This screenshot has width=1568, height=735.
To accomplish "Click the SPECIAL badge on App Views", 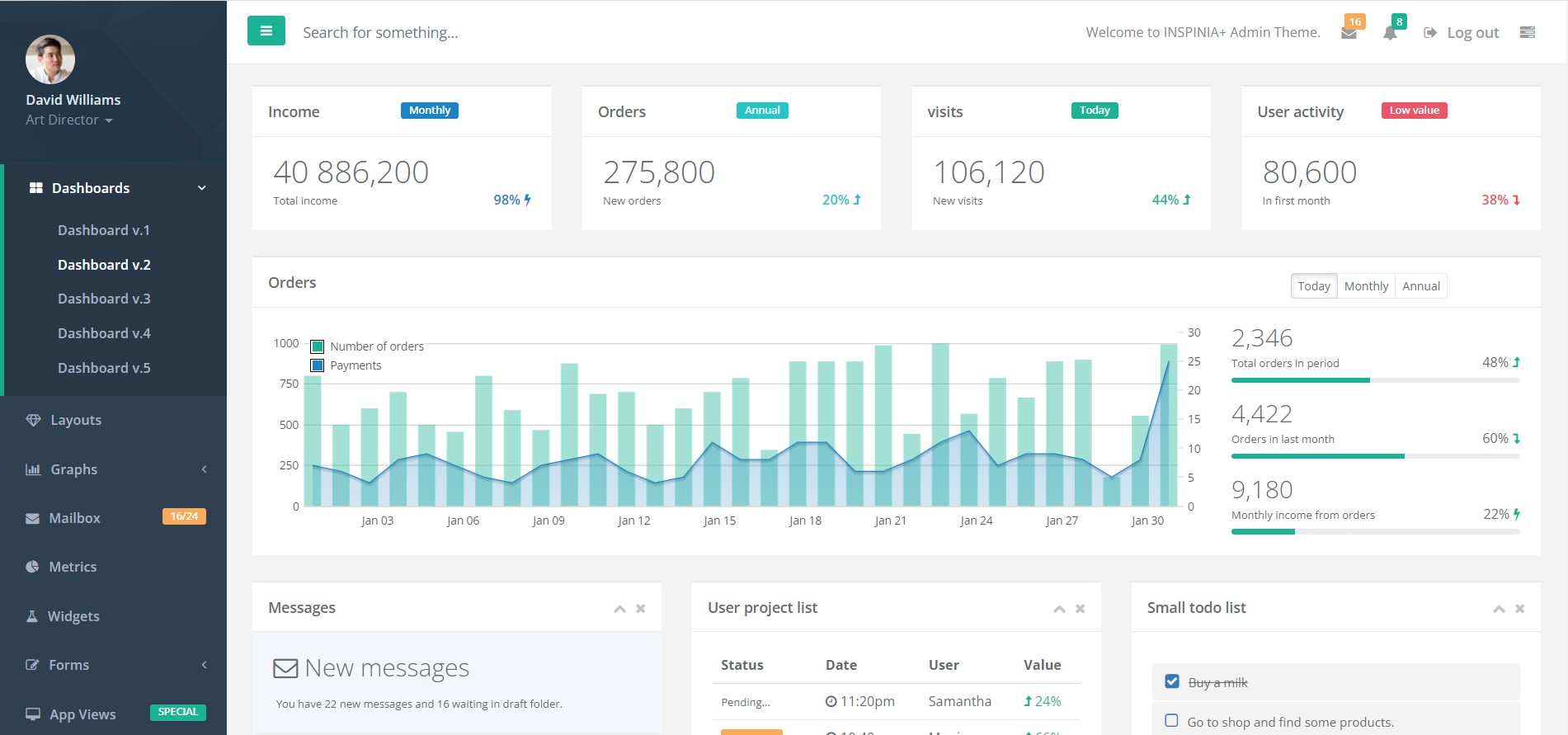I will coord(177,712).
